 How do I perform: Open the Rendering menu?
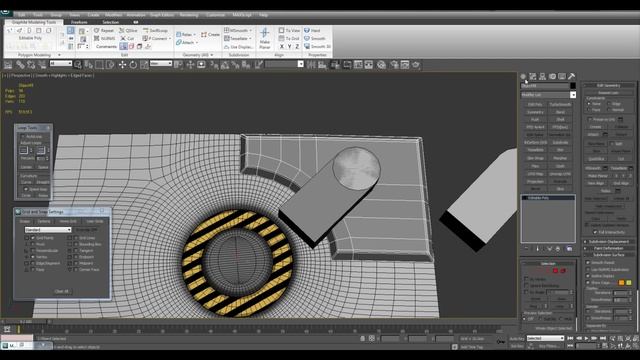click(189, 15)
